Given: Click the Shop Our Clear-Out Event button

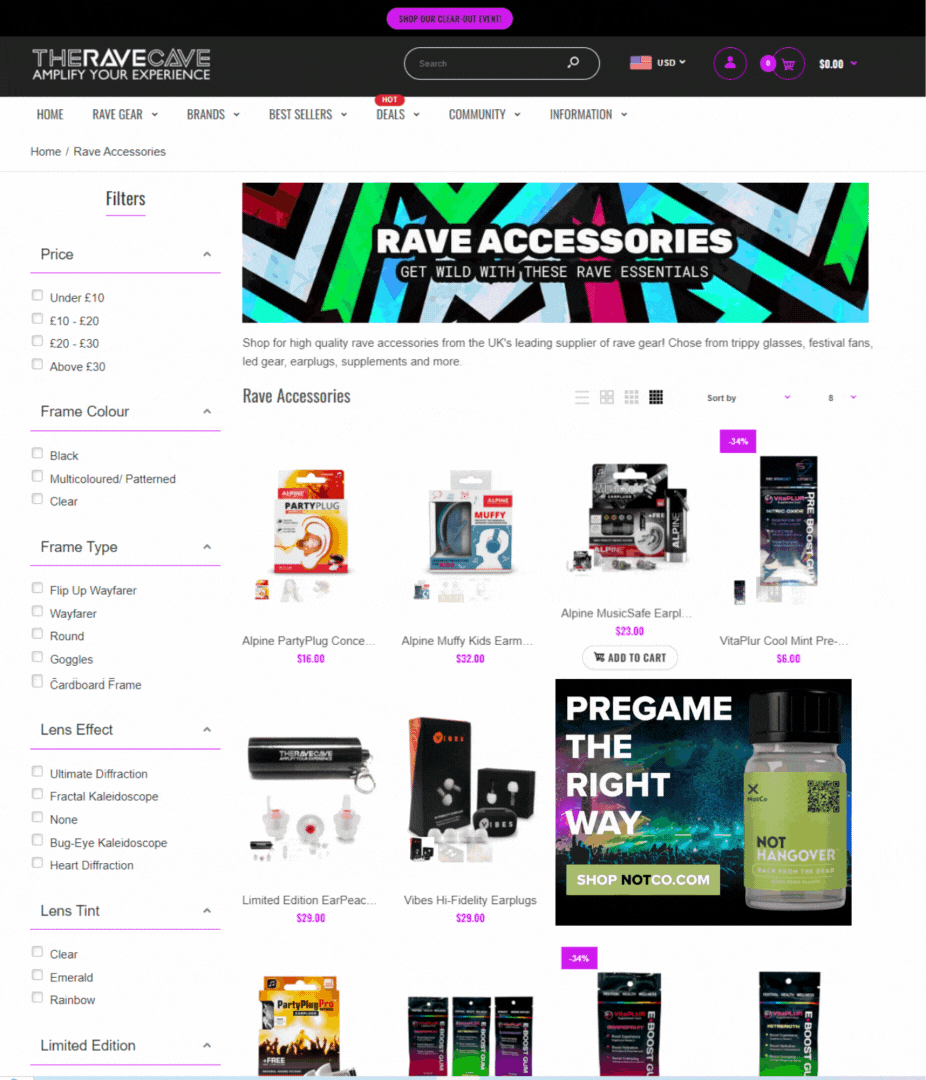Looking at the screenshot, I should (450, 19).
